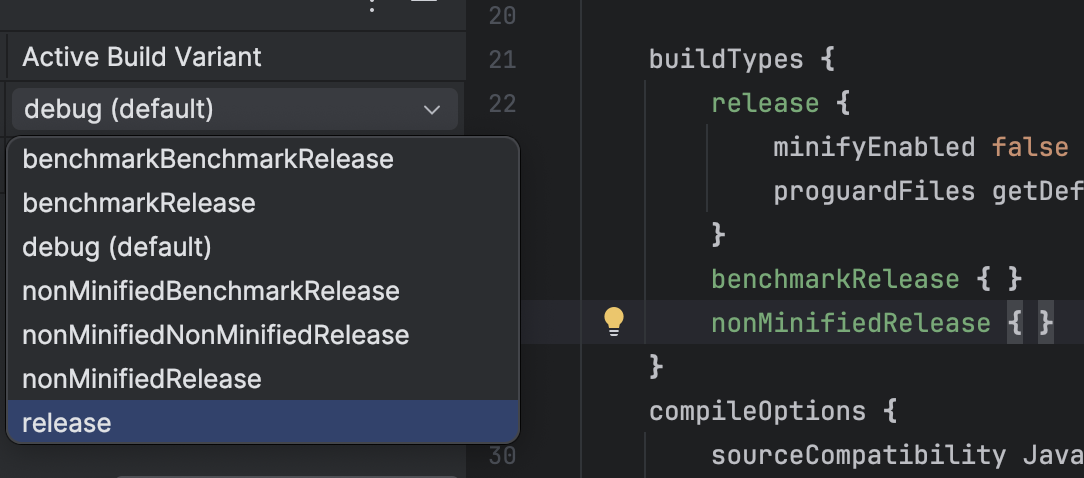Screen dimensions: 1084x478
Task: Select the highlighted release variant option
Action: (x=67, y=423)
